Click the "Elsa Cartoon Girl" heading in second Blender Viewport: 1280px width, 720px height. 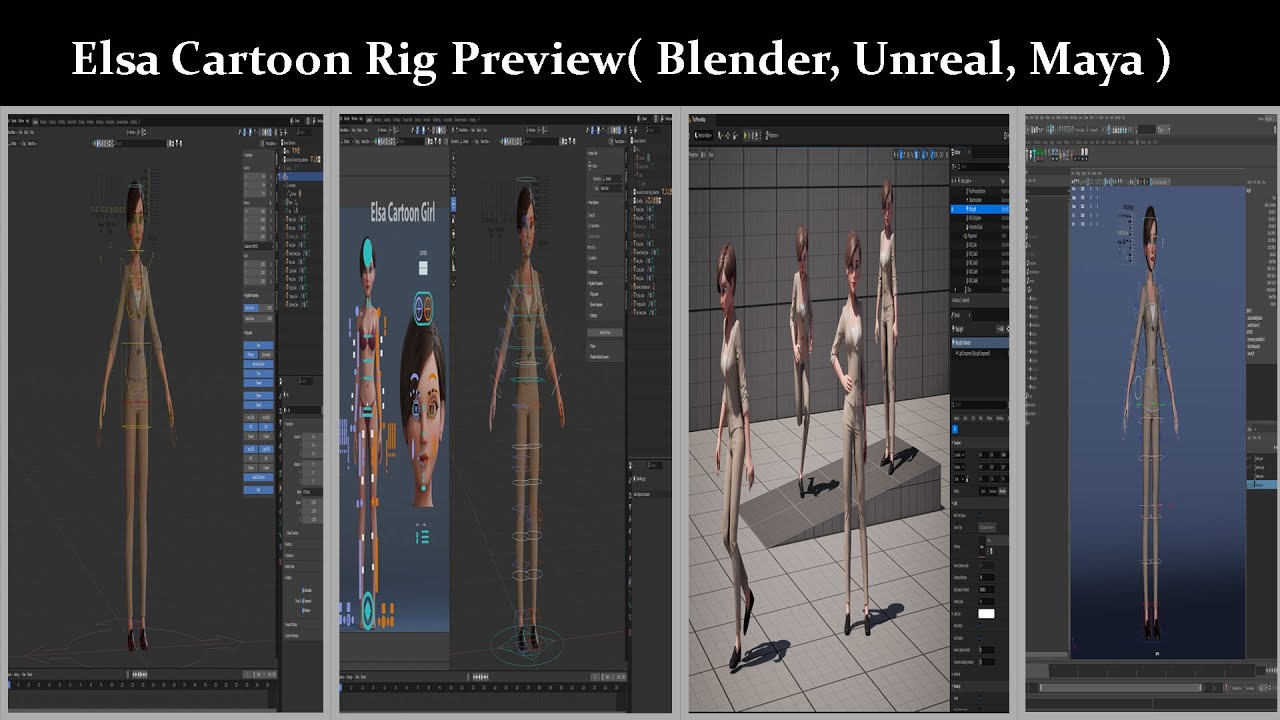click(402, 213)
